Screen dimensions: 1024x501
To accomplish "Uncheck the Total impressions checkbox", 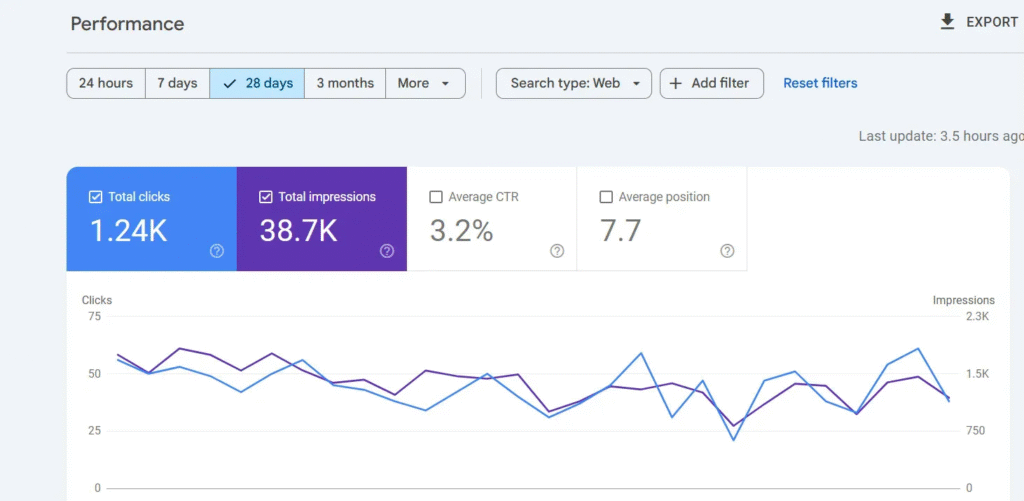I will tap(265, 197).
